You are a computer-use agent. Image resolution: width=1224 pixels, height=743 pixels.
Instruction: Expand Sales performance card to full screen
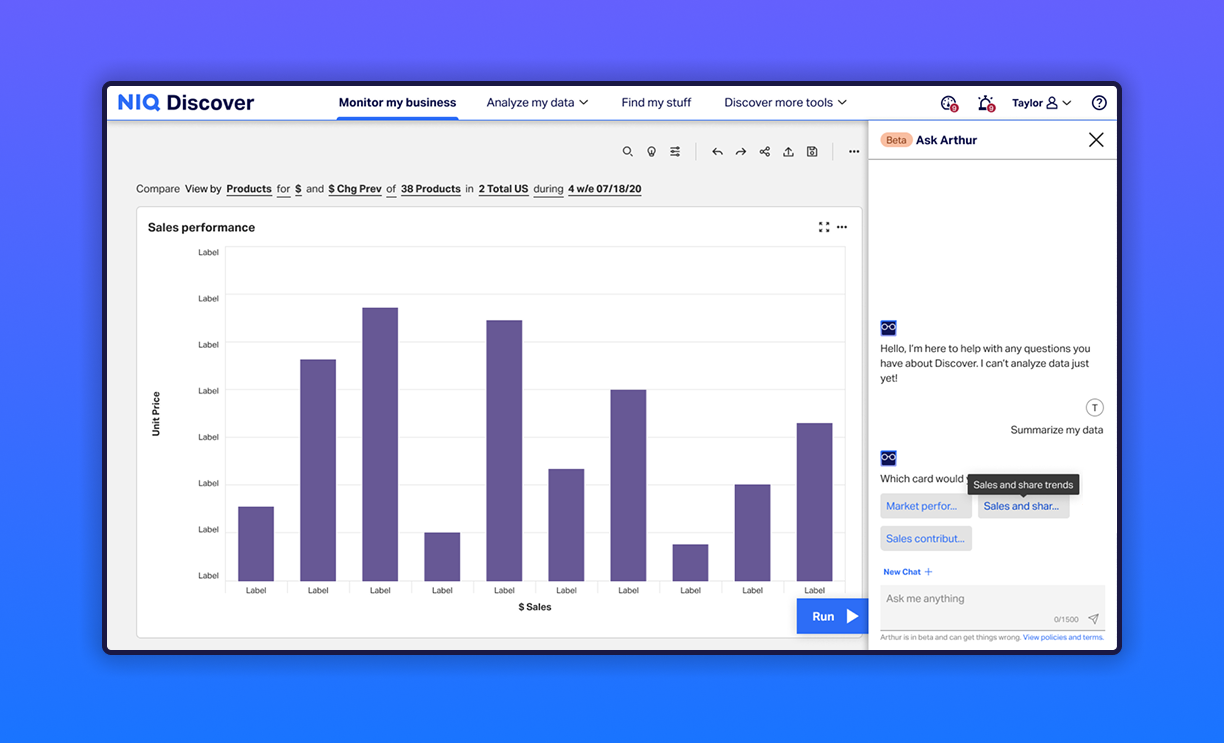[824, 227]
